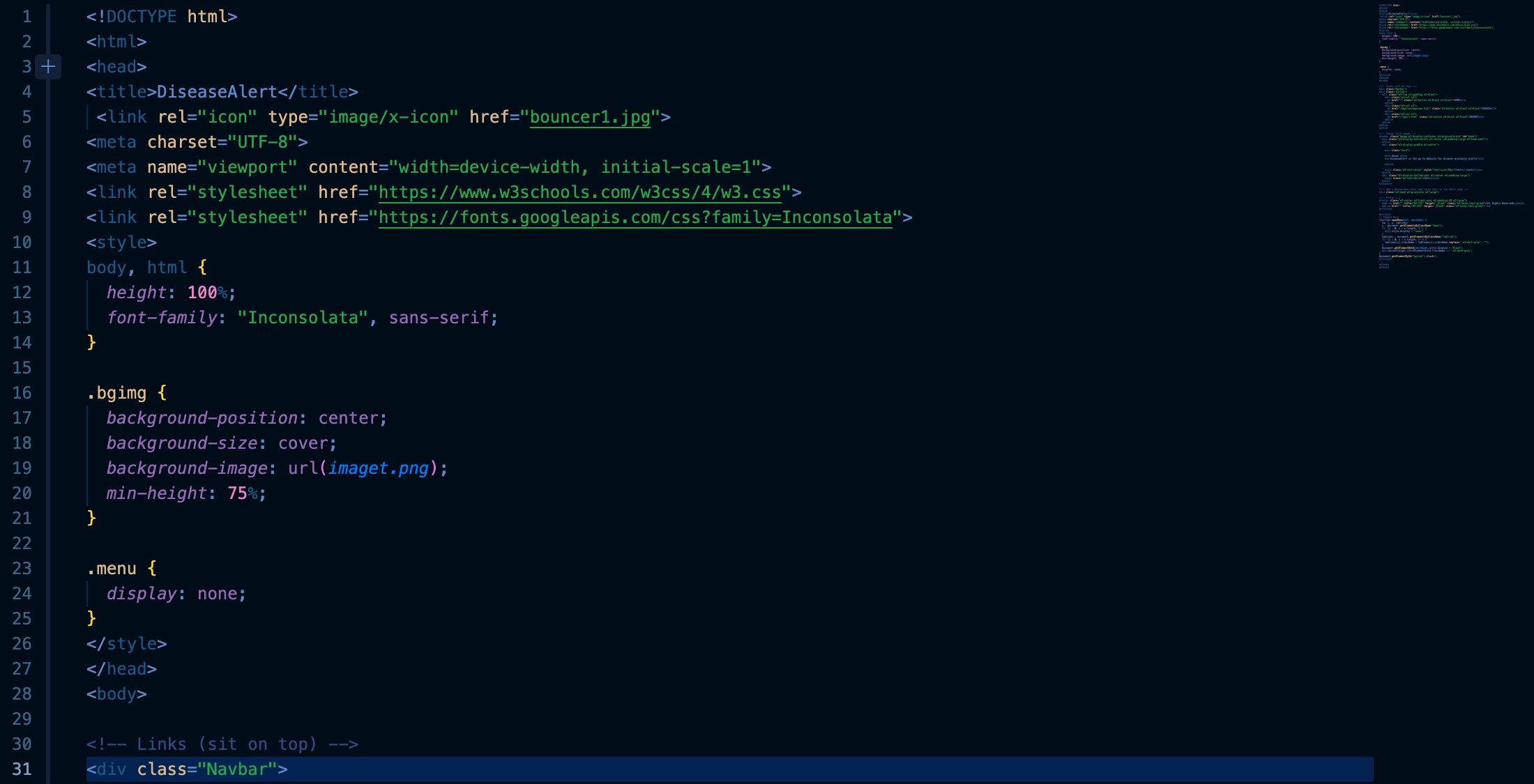Viewport: 1534px width, 784px height.
Task: Place cursor in the Navbar class value
Action: coord(237,769)
